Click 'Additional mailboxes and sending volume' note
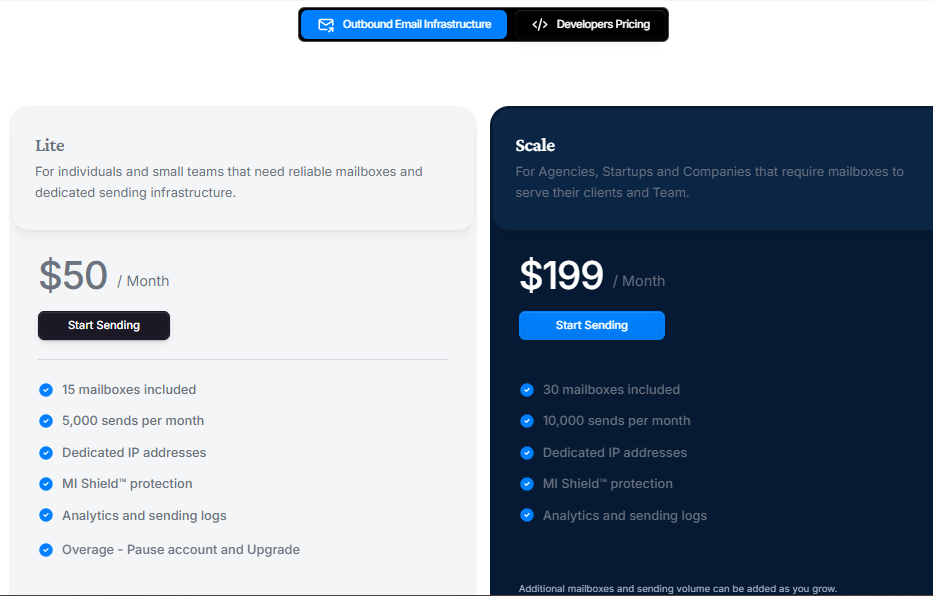 pos(678,589)
